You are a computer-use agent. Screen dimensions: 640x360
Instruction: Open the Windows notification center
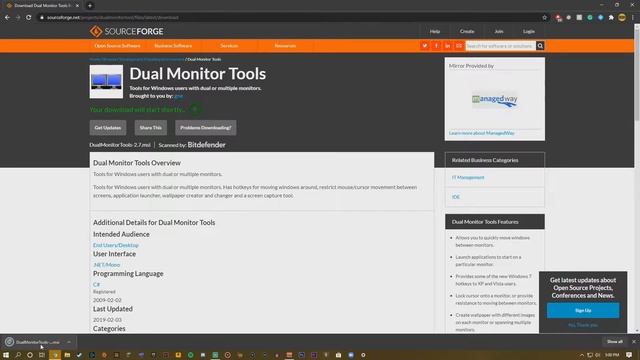click(629, 355)
